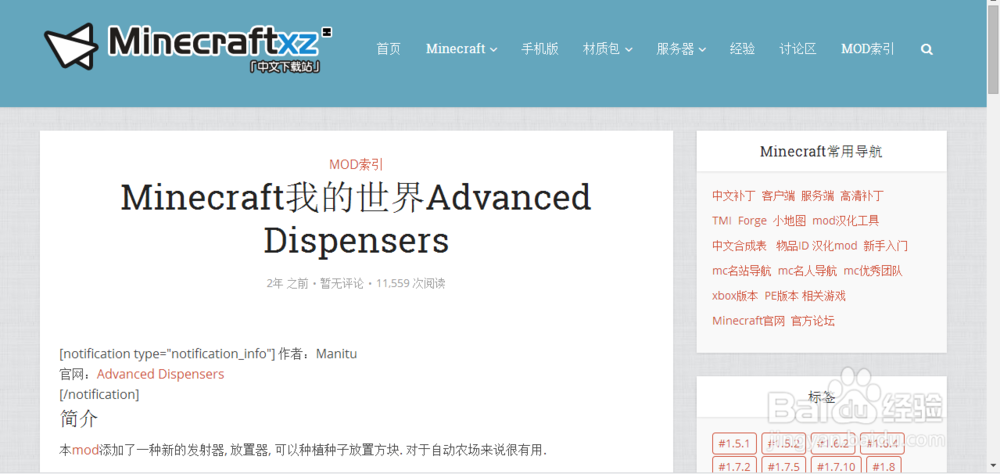Screen dimensions: 1000x474
Task: Open the official Advanced Dispensers site link
Action: tap(160, 374)
